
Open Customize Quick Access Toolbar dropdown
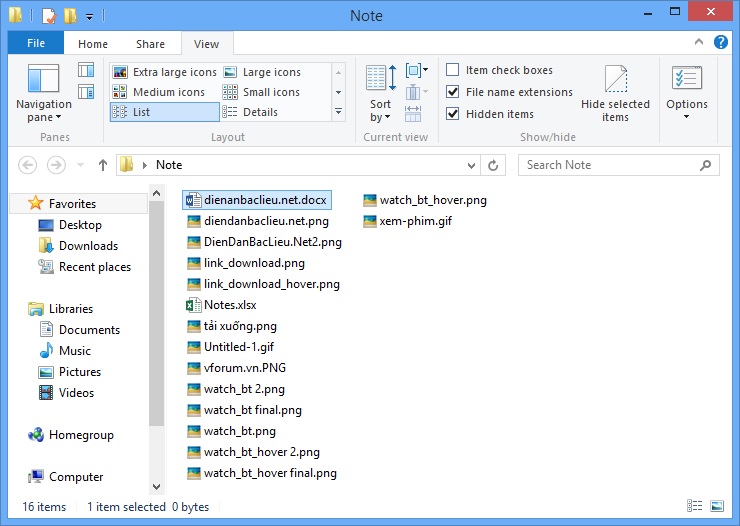89,17
